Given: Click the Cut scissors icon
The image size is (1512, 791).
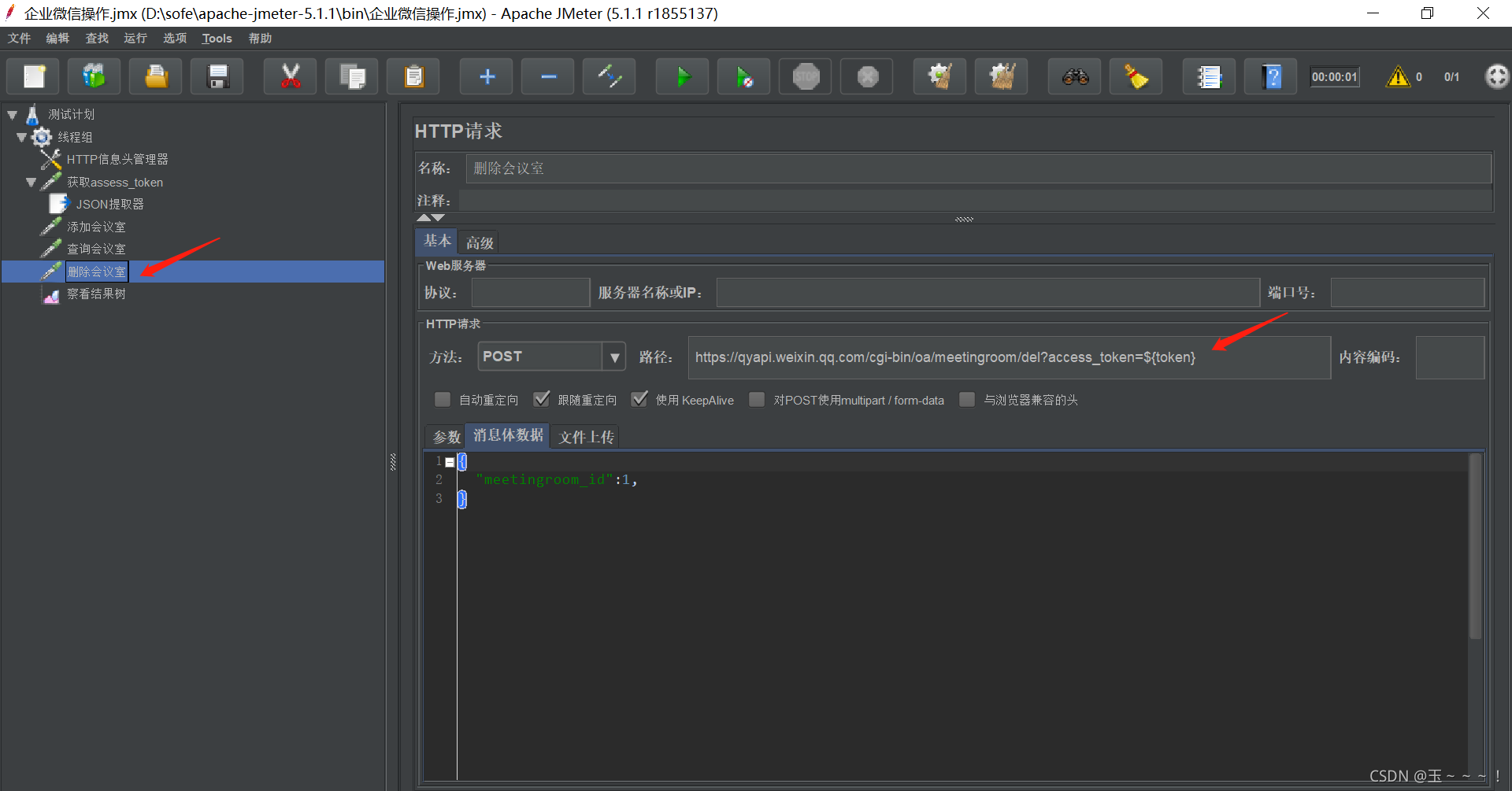Looking at the screenshot, I should (291, 77).
